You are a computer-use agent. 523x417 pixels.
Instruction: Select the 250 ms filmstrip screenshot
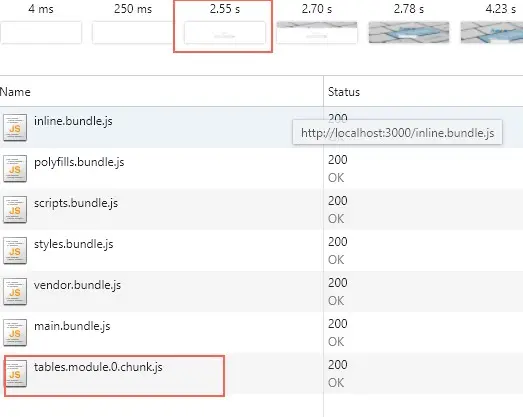click(133, 32)
